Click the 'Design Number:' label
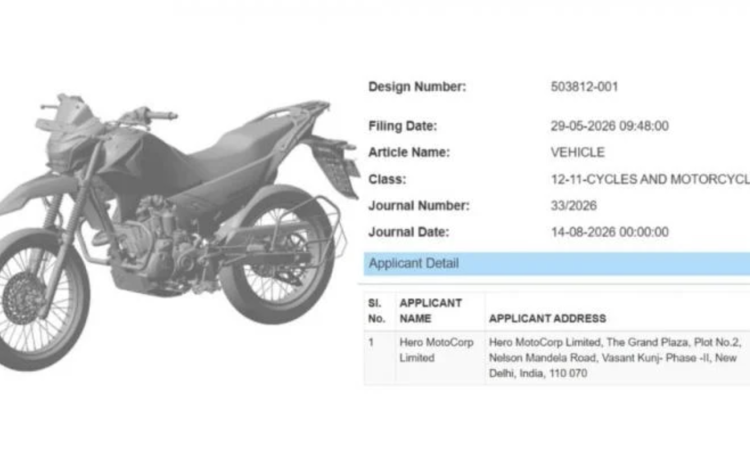The image size is (750, 450). 417,87
